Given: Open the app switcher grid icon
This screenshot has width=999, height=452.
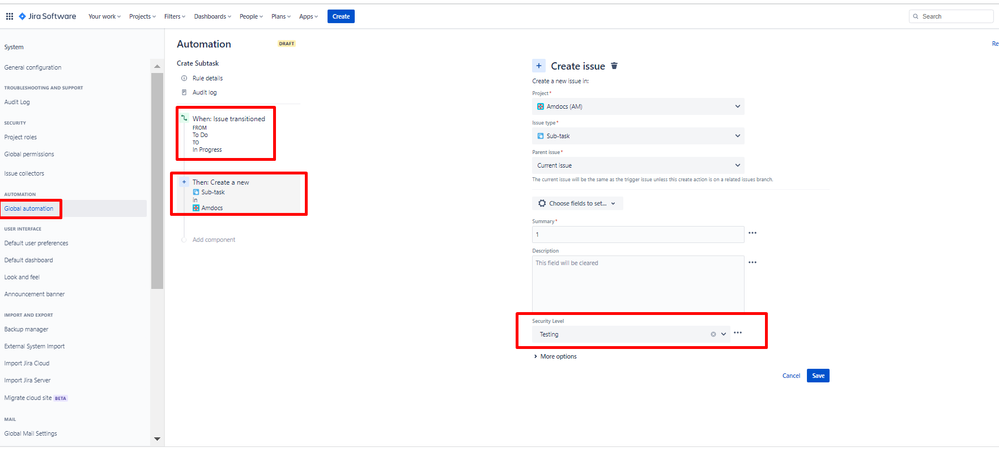Looking at the screenshot, I should click(x=10, y=17).
